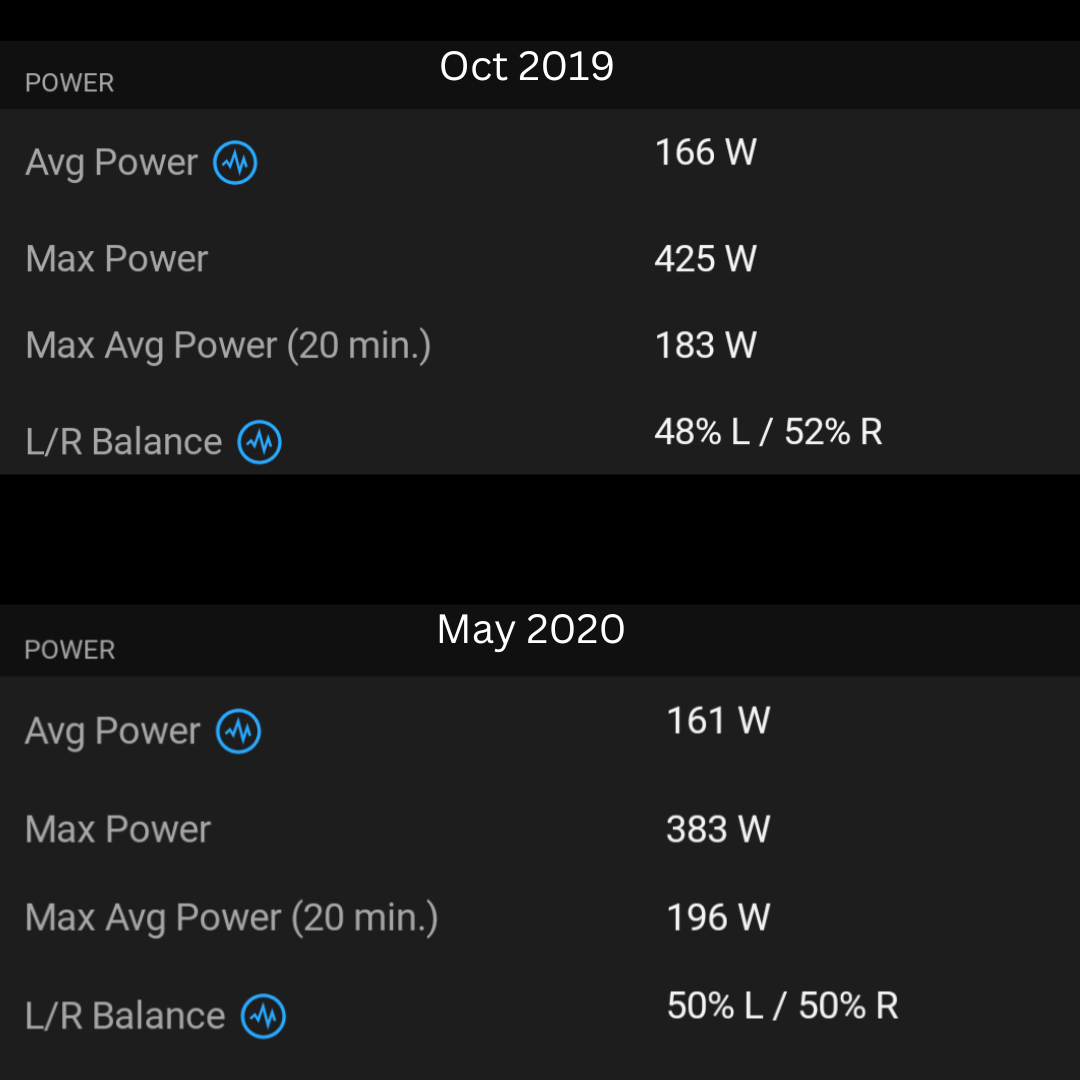1080x1080 pixels.
Task: Tap the info icon beside May 2020 Avg Power
Action: 239,731
